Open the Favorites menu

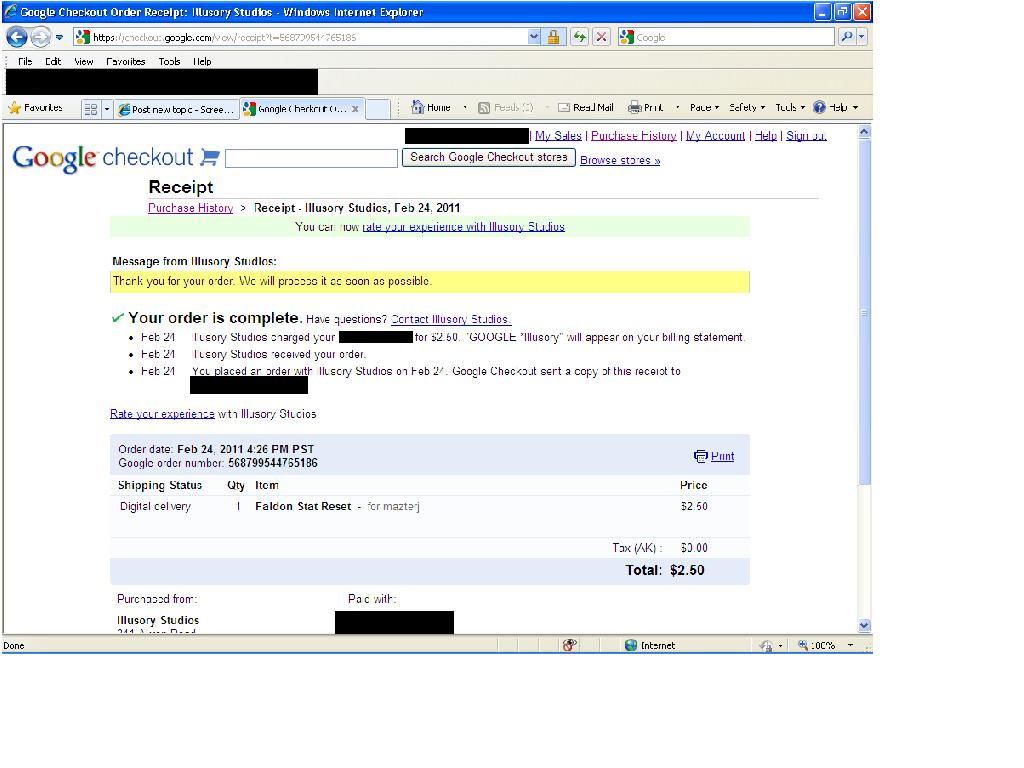(x=125, y=61)
